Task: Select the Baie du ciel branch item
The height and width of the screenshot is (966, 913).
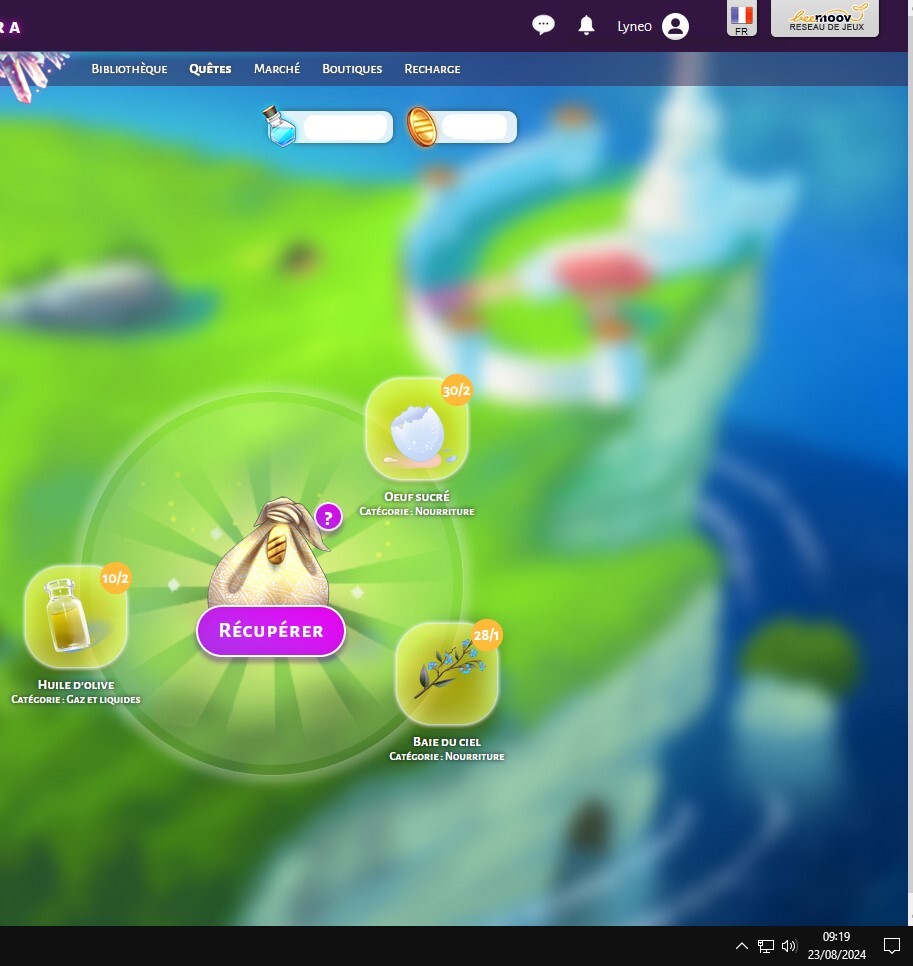Action: 447,673
